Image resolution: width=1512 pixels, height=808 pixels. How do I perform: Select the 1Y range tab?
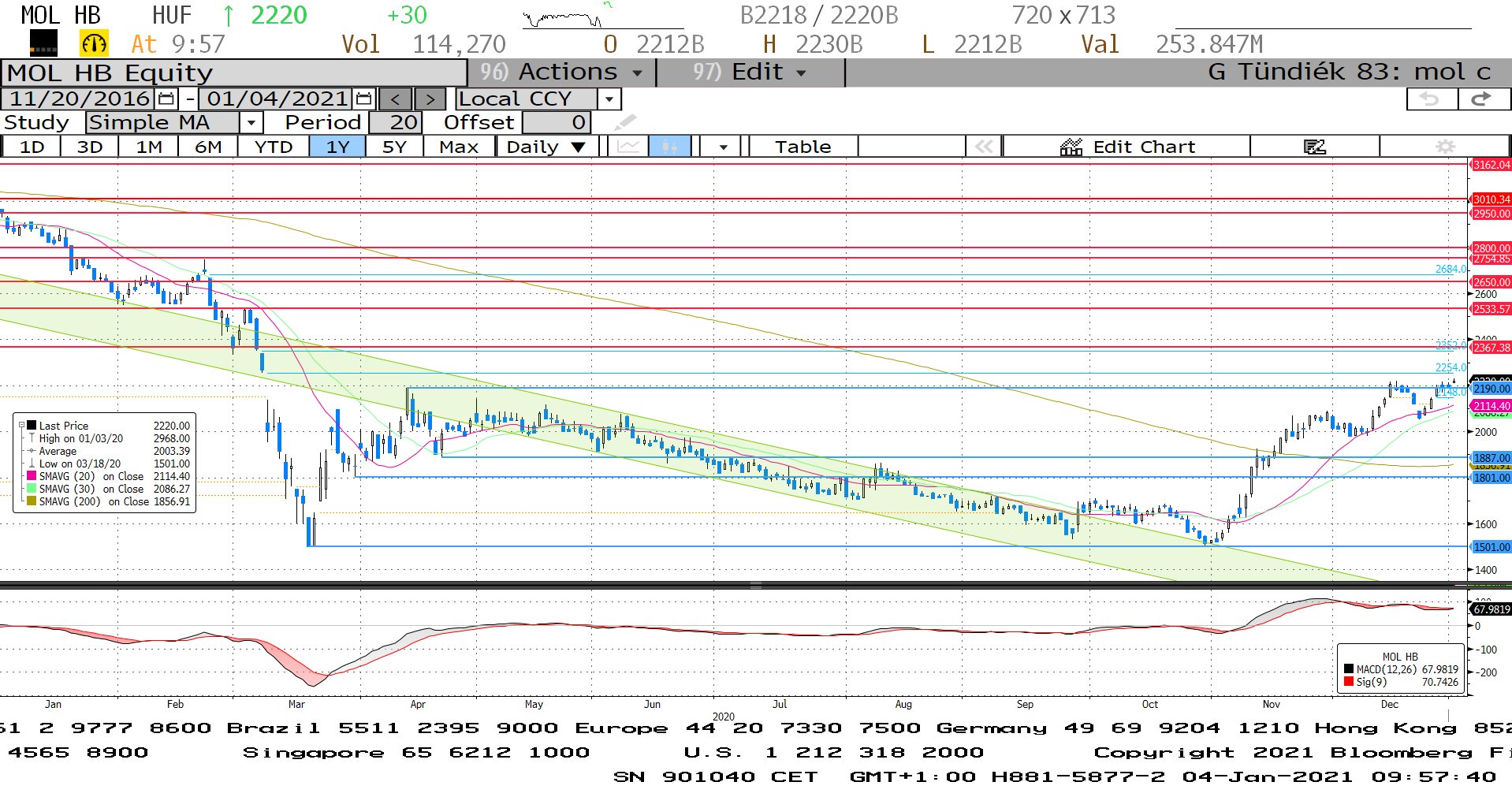point(337,147)
